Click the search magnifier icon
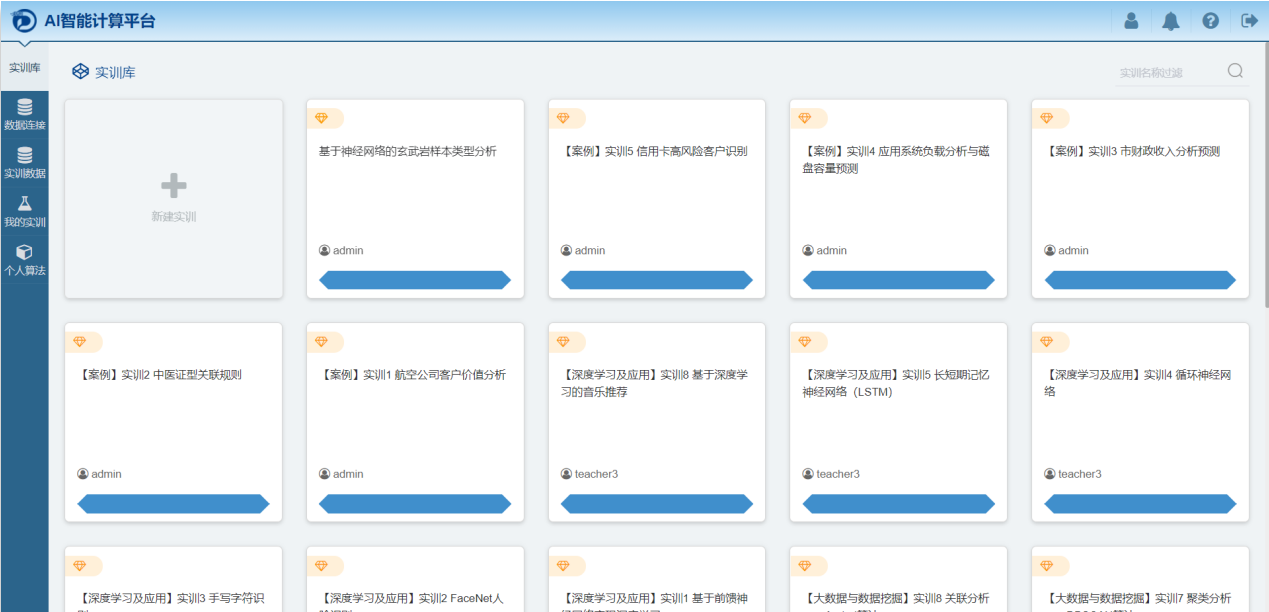The image size is (1269, 612). 1235,71
